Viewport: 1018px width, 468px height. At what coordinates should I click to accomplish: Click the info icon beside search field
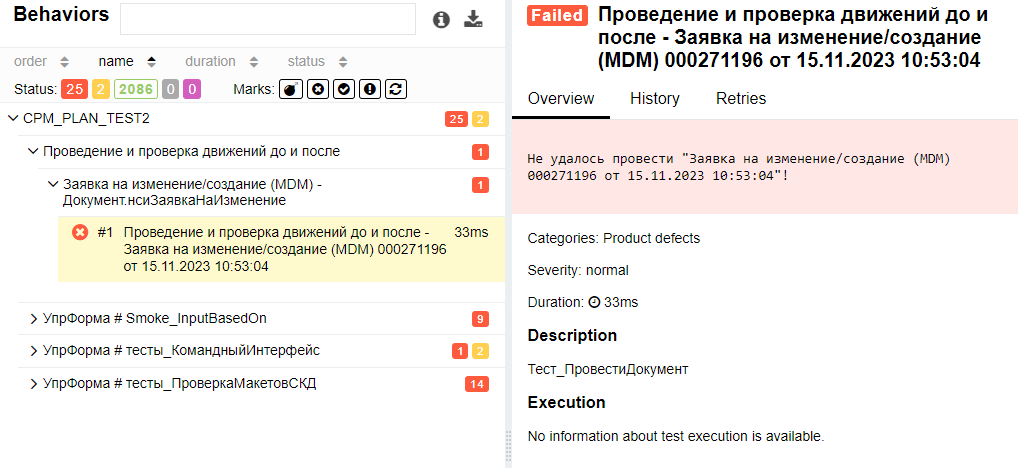(441, 19)
